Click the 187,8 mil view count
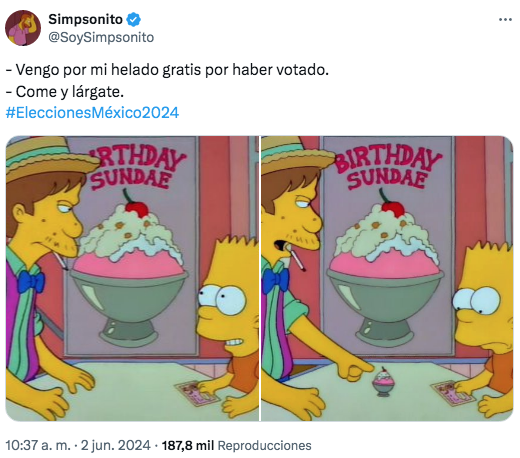 pos(188,445)
